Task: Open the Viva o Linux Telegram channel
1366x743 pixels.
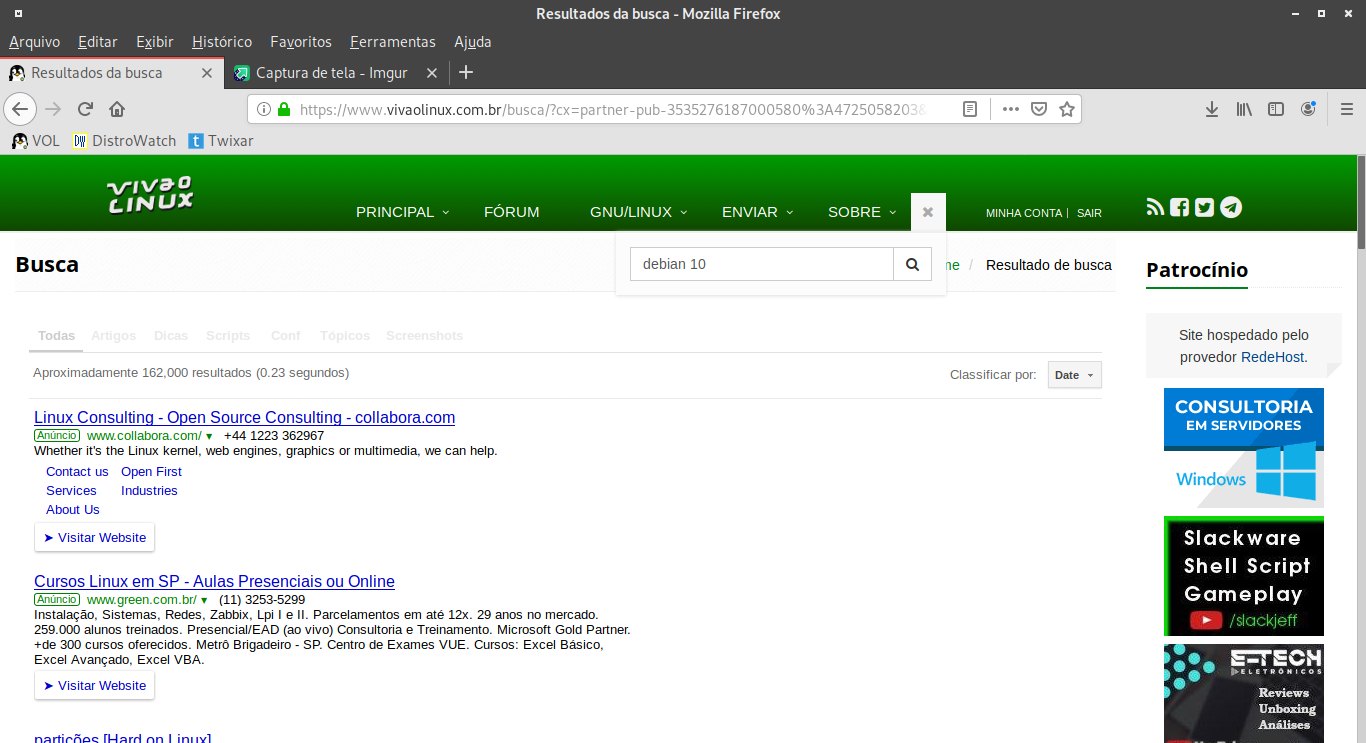Action: (x=1232, y=207)
